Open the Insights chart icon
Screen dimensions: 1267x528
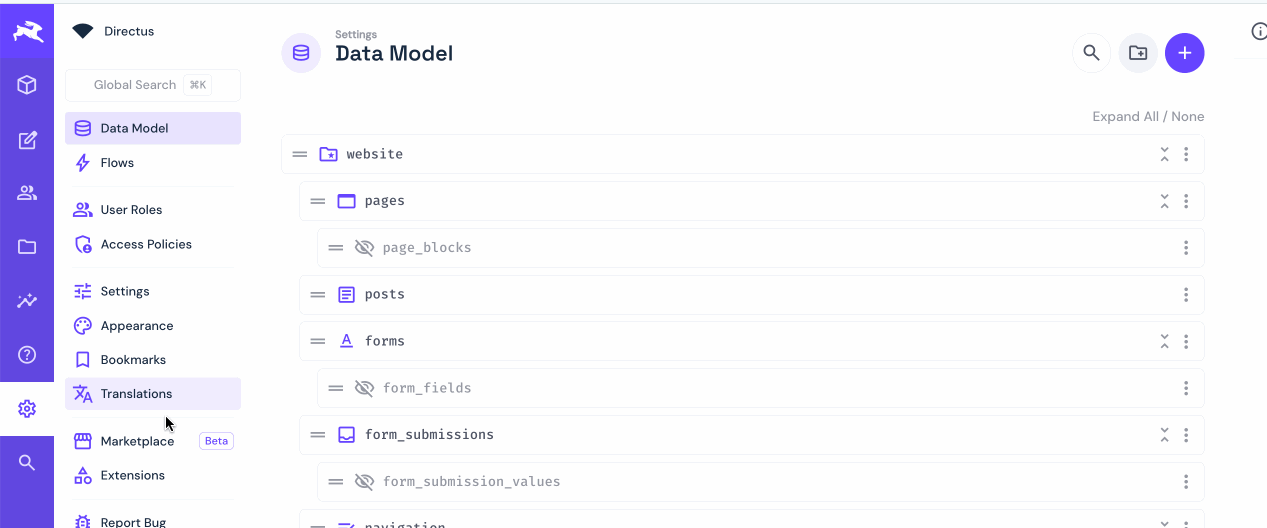[x=27, y=301]
